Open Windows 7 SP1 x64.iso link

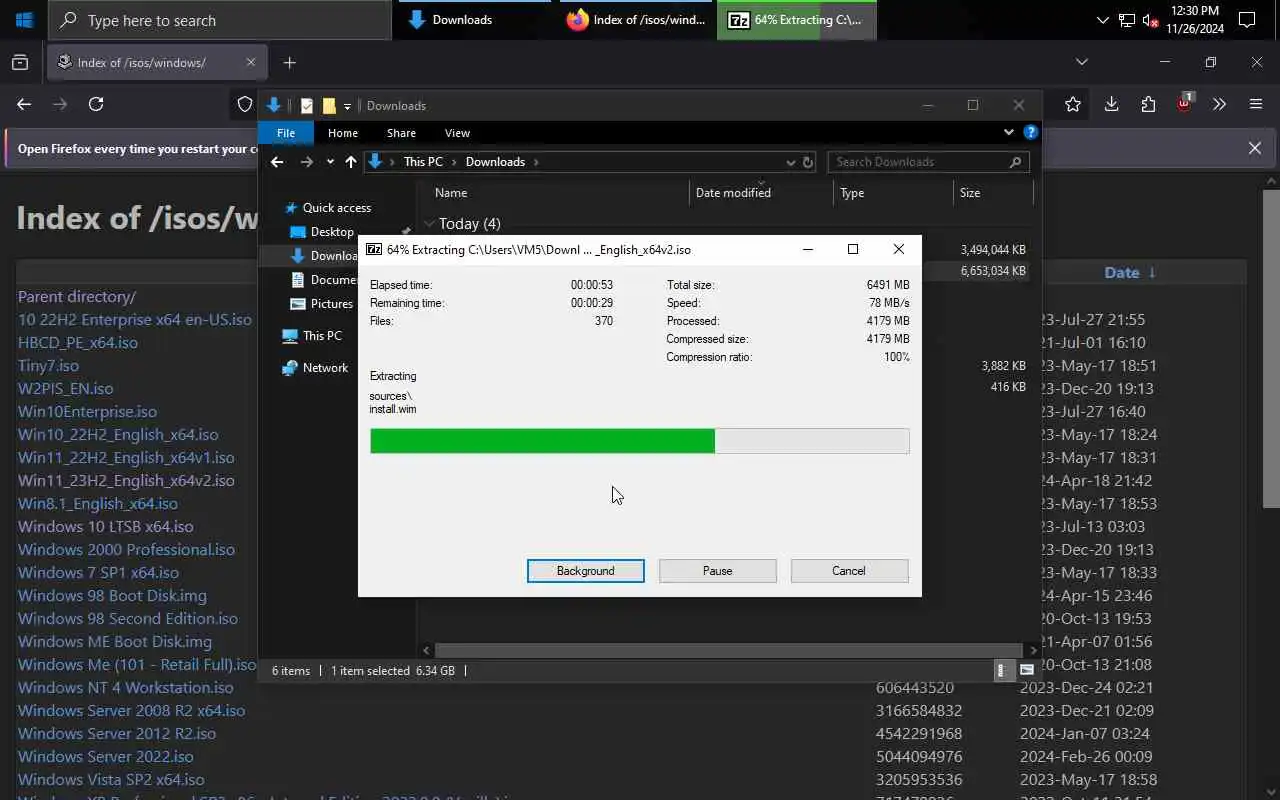click(98, 572)
